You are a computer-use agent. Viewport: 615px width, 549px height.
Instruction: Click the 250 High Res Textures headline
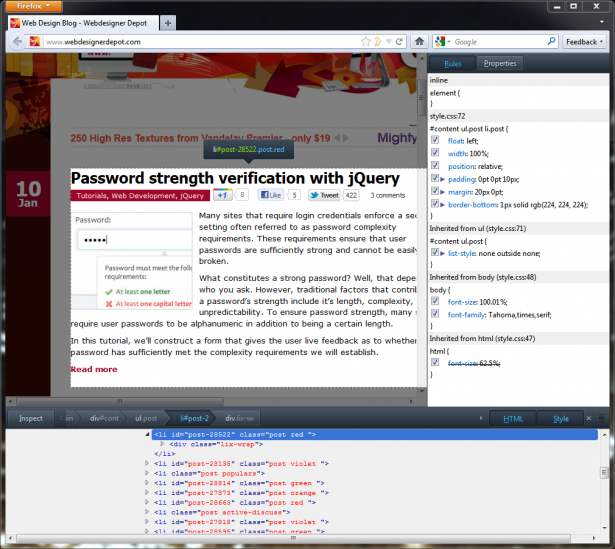tap(200, 138)
